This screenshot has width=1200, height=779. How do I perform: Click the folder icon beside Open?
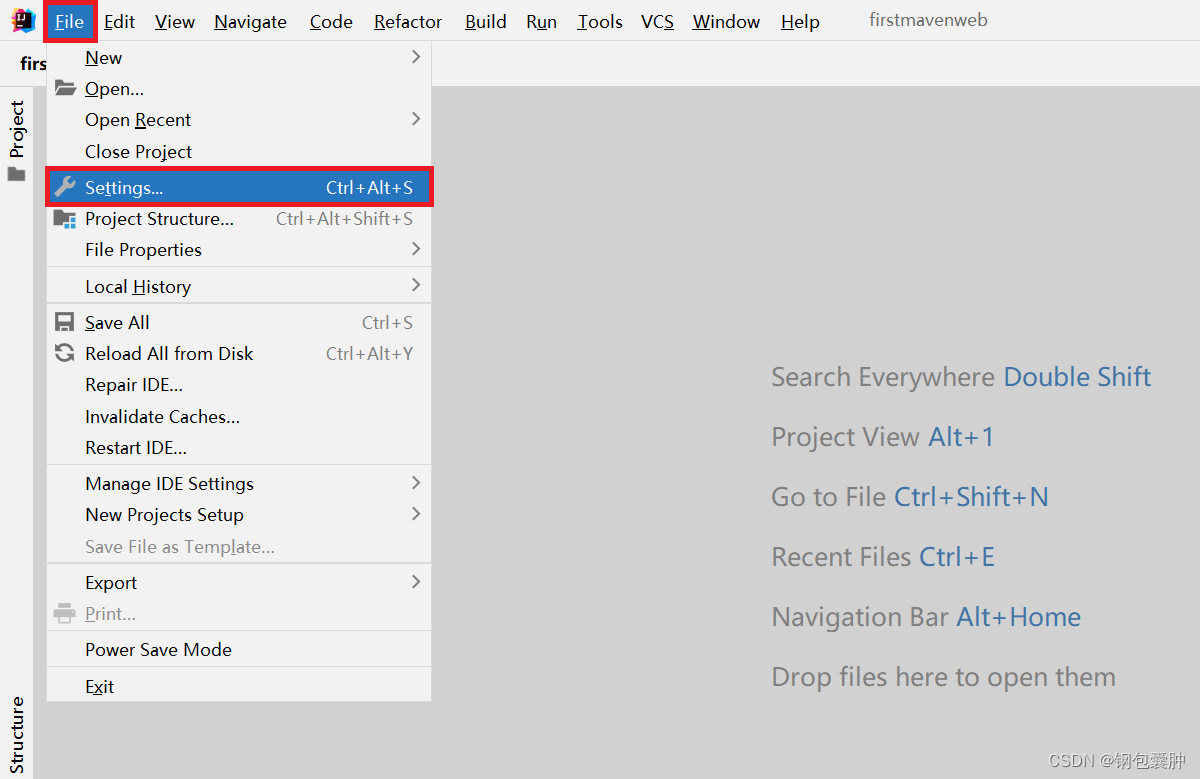[64, 88]
